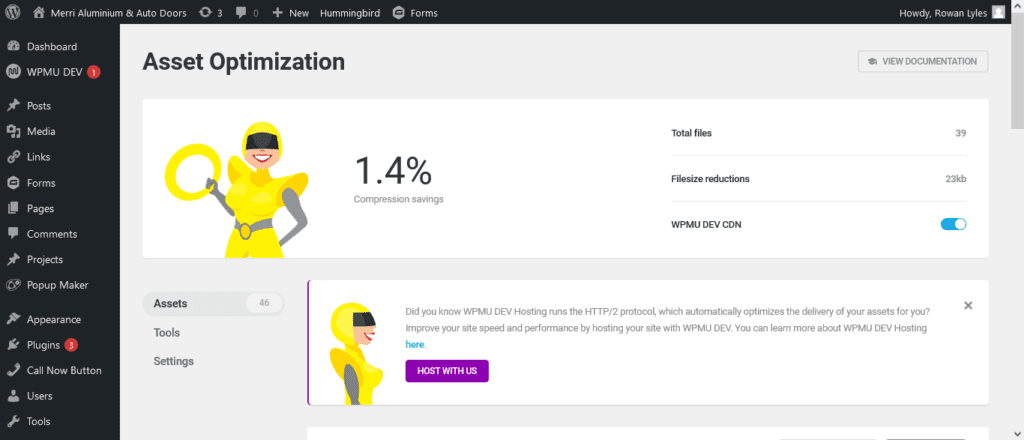Click the Media library sidebar icon
This screenshot has width=1024, height=440.
point(13,131)
